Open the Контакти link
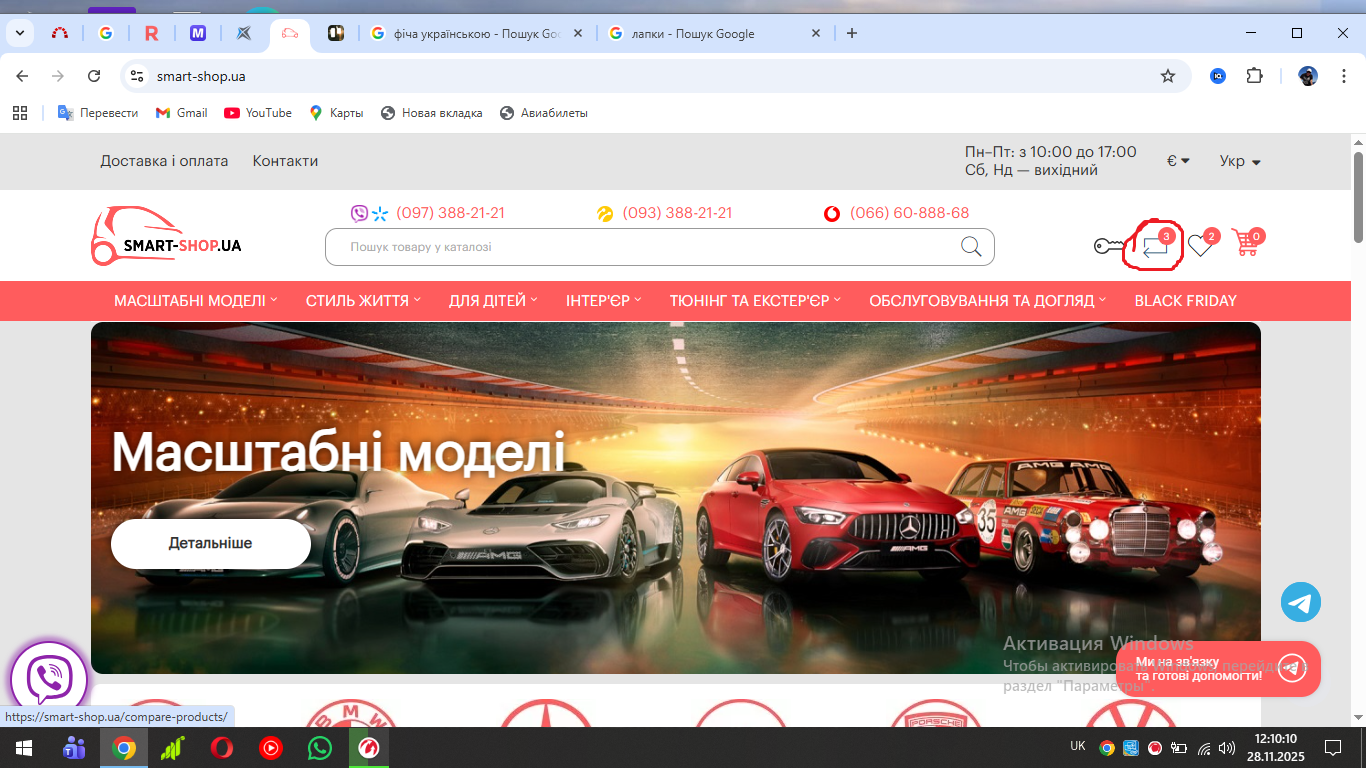Image resolution: width=1366 pixels, height=768 pixels. tap(285, 161)
